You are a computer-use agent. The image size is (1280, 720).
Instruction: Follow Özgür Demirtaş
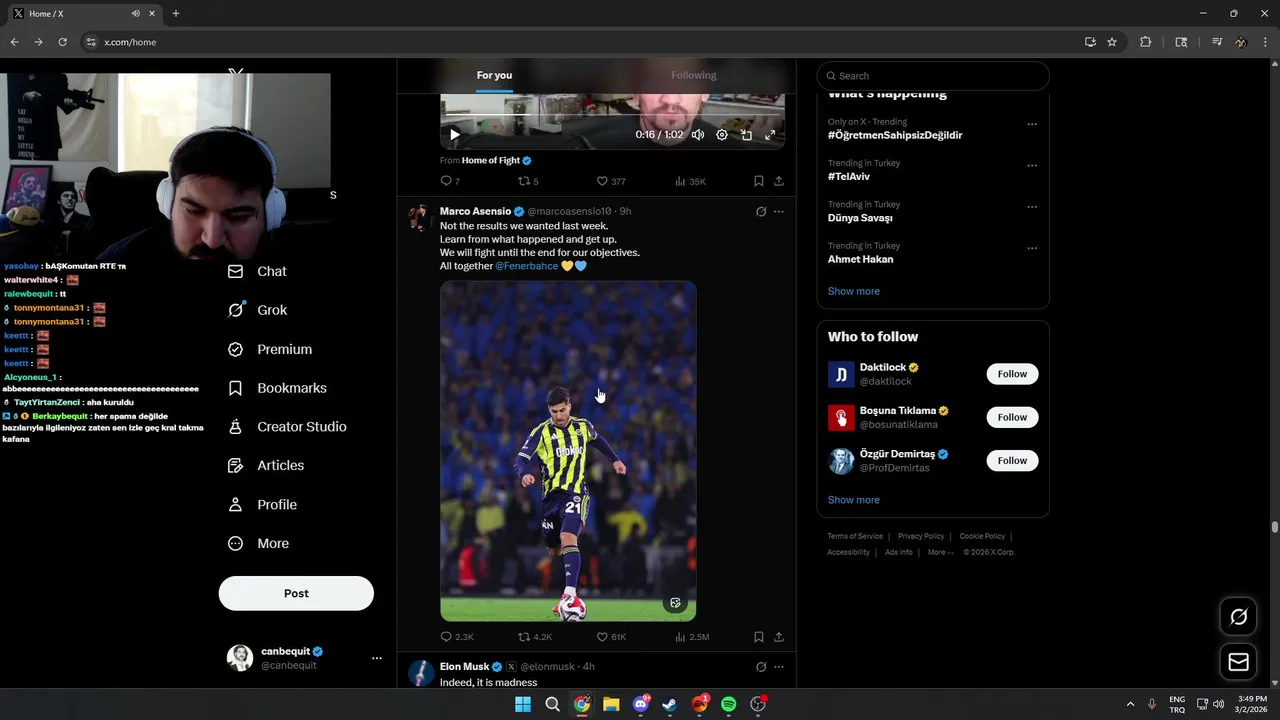(1012, 461)
